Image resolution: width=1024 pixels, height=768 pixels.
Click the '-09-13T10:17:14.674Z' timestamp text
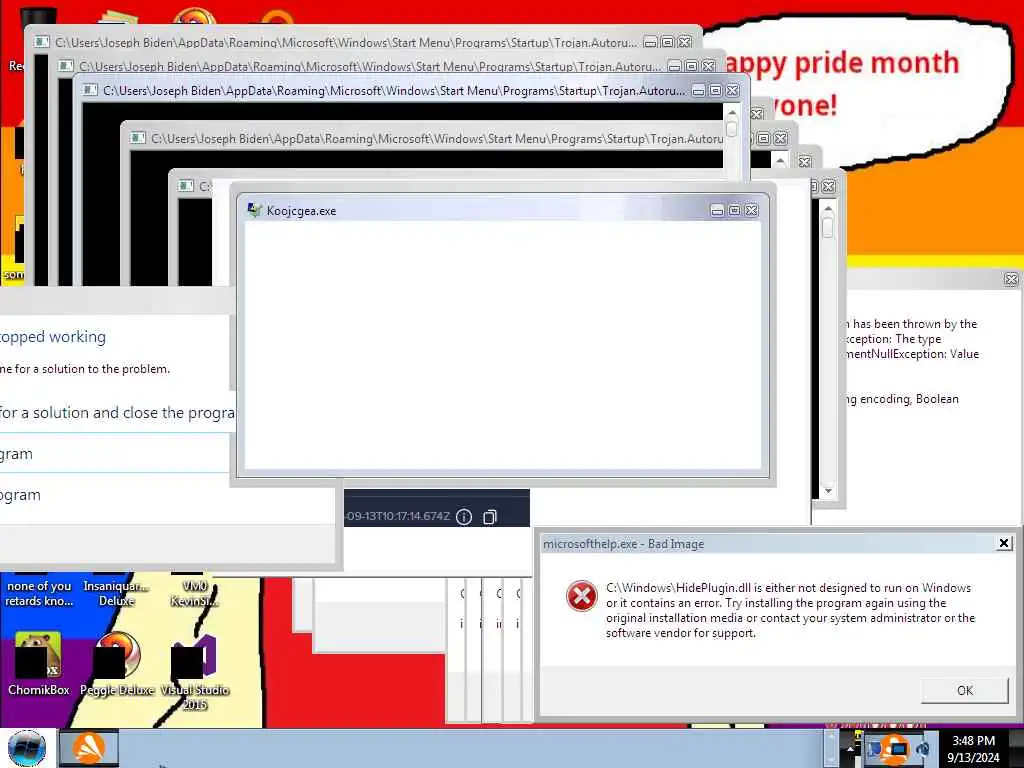point(397,516)
